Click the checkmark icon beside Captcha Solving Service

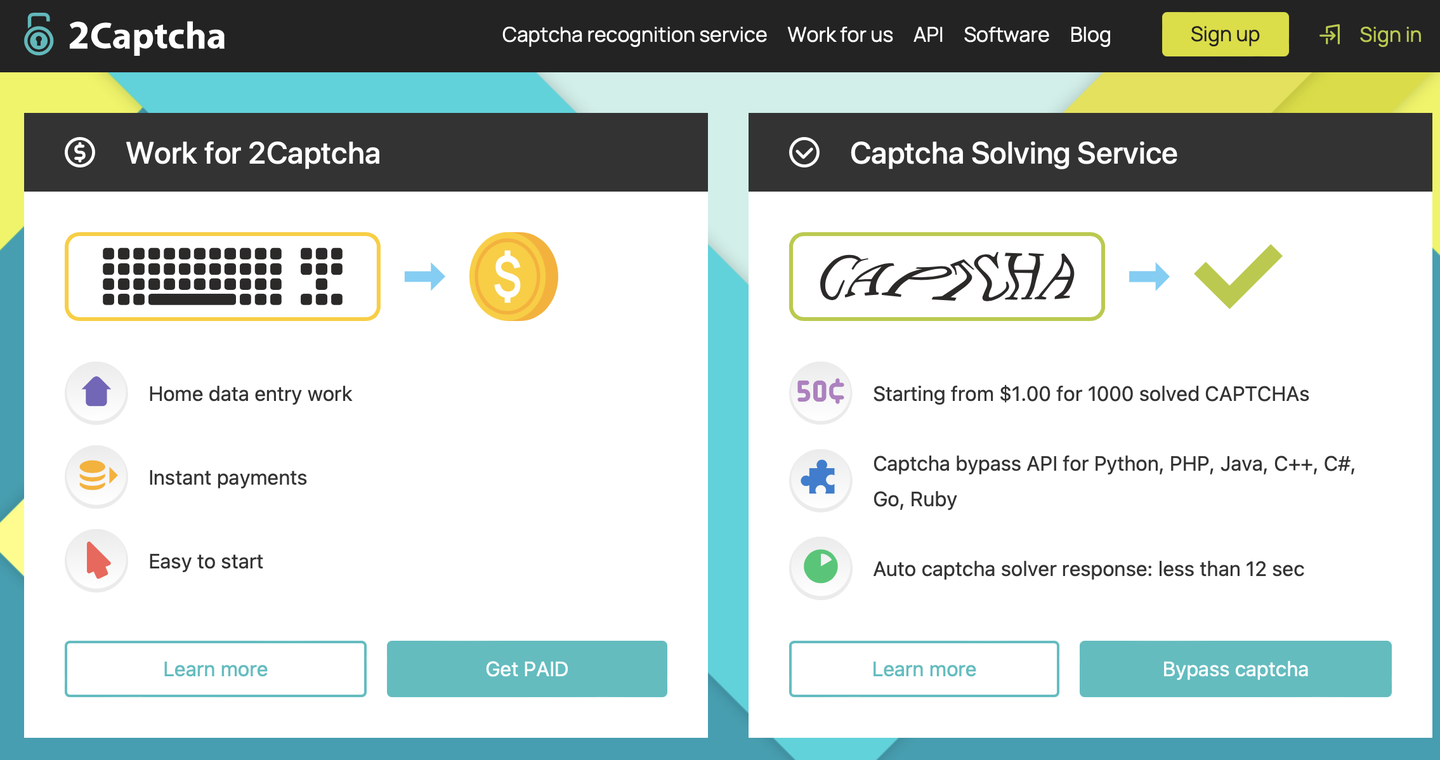pyautogui.click(x=804, y=153)
